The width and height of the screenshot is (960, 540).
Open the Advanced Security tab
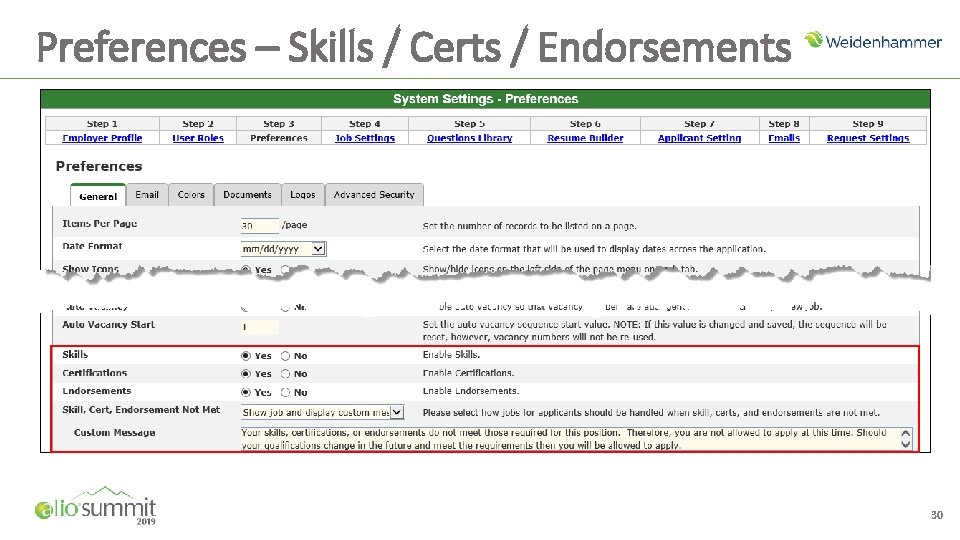[x=374, y=195]
